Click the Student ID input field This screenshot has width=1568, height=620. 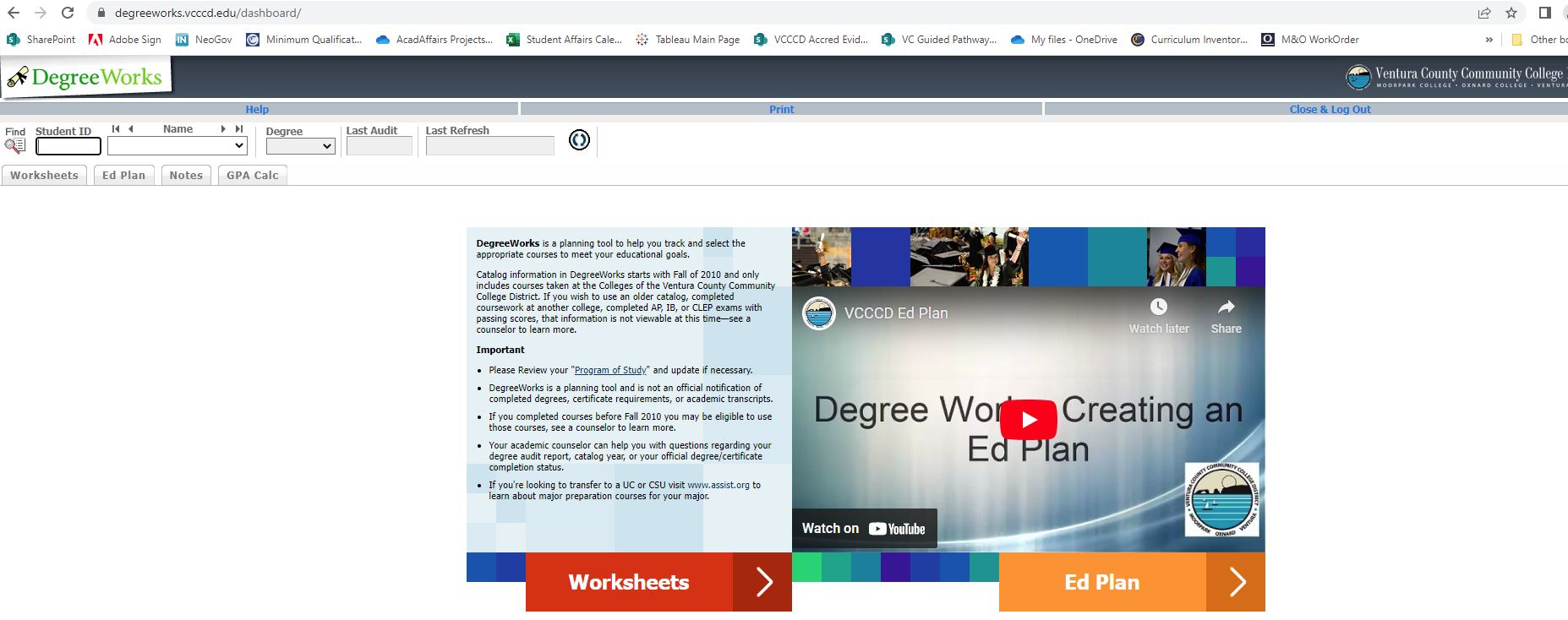[68, 146]
